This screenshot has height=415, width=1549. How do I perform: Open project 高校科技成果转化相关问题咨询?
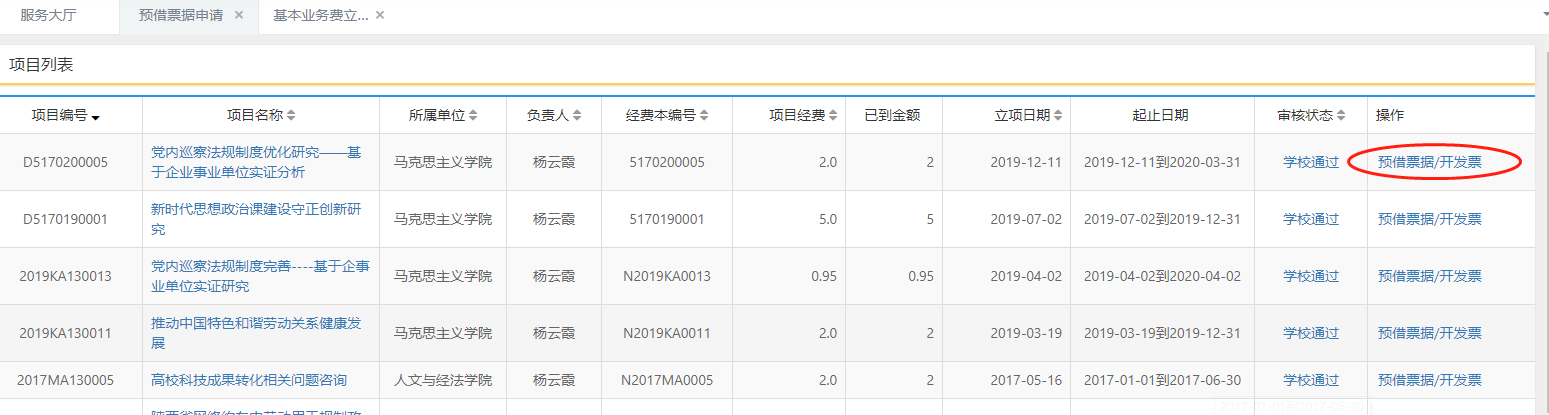coord(249,380)
